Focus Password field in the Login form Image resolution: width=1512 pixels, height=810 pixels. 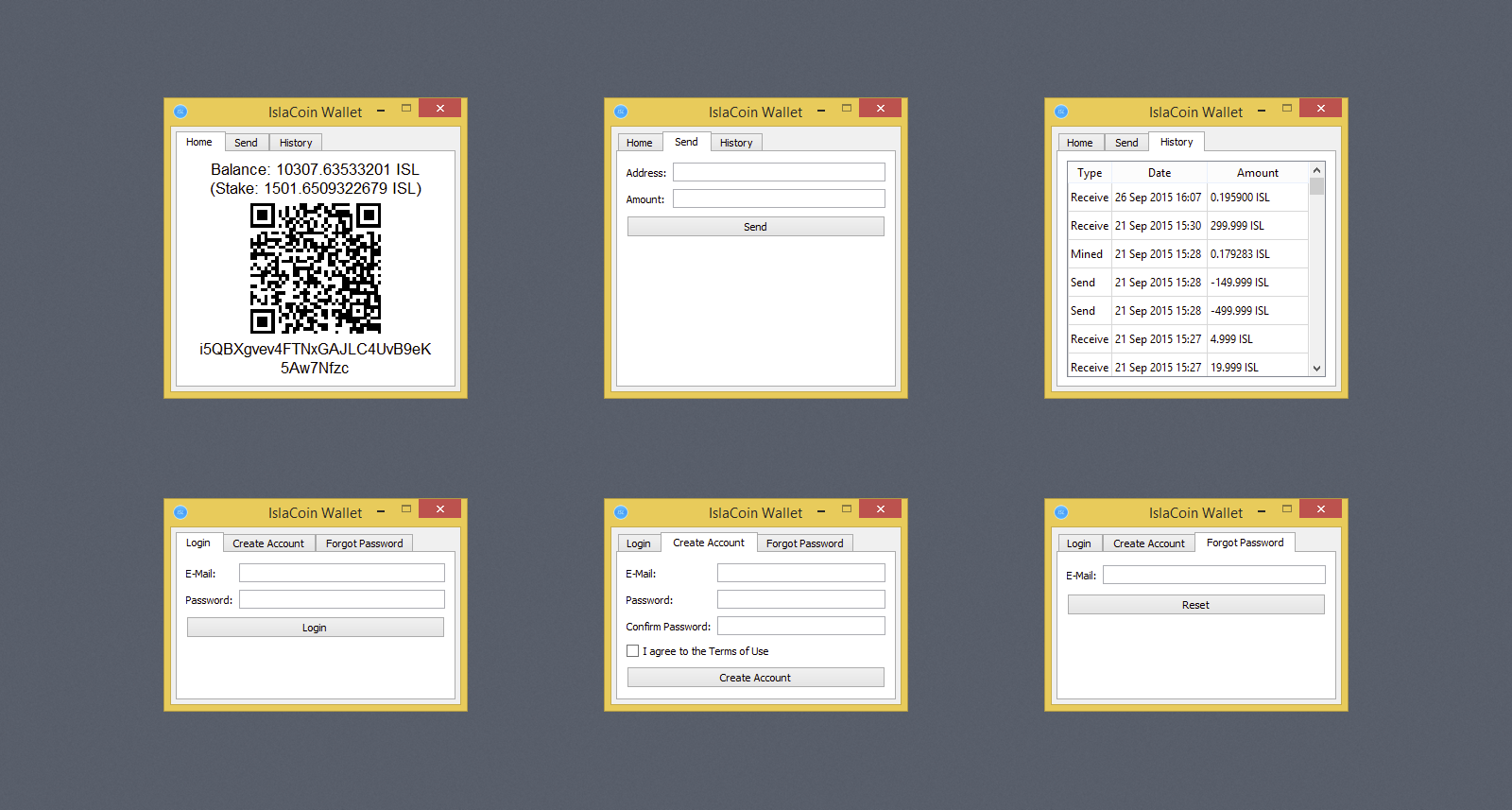point(342,599)
